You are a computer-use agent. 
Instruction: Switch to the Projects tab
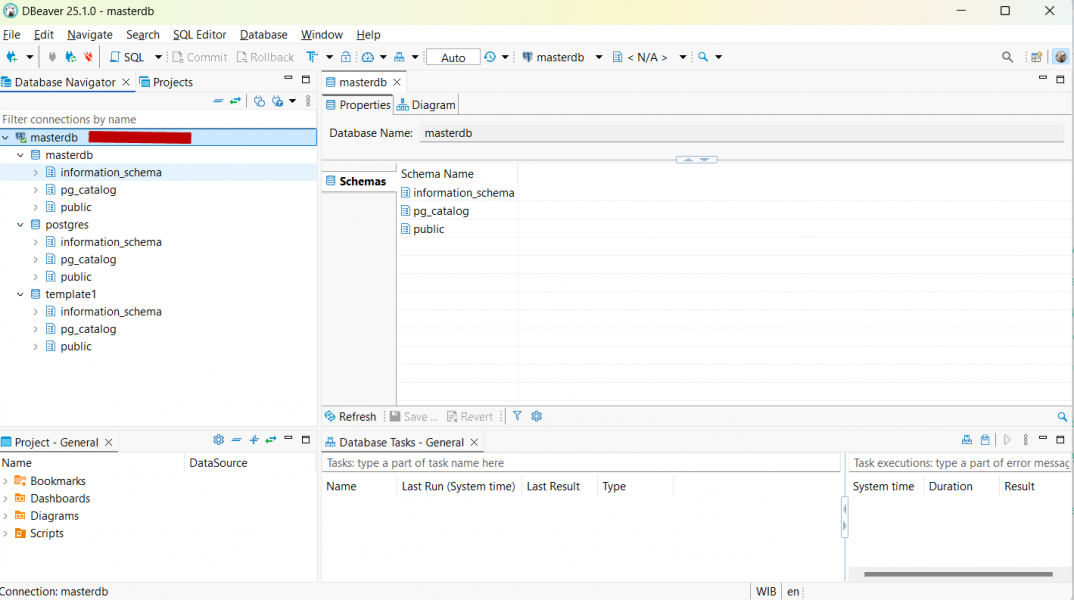[x=166, y=82]
